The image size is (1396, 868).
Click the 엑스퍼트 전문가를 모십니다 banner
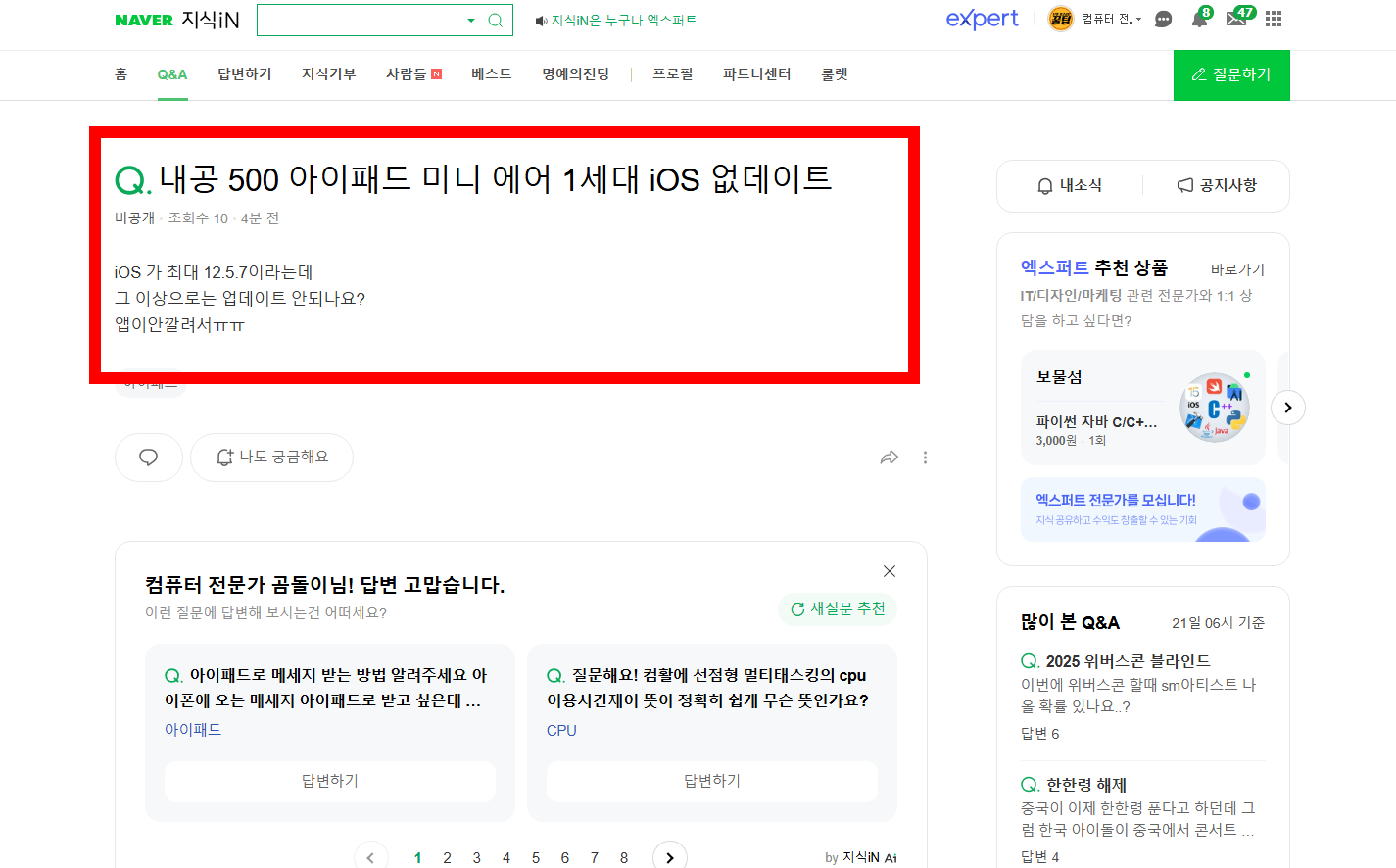pyautogui.click(x=1143, y=509)
